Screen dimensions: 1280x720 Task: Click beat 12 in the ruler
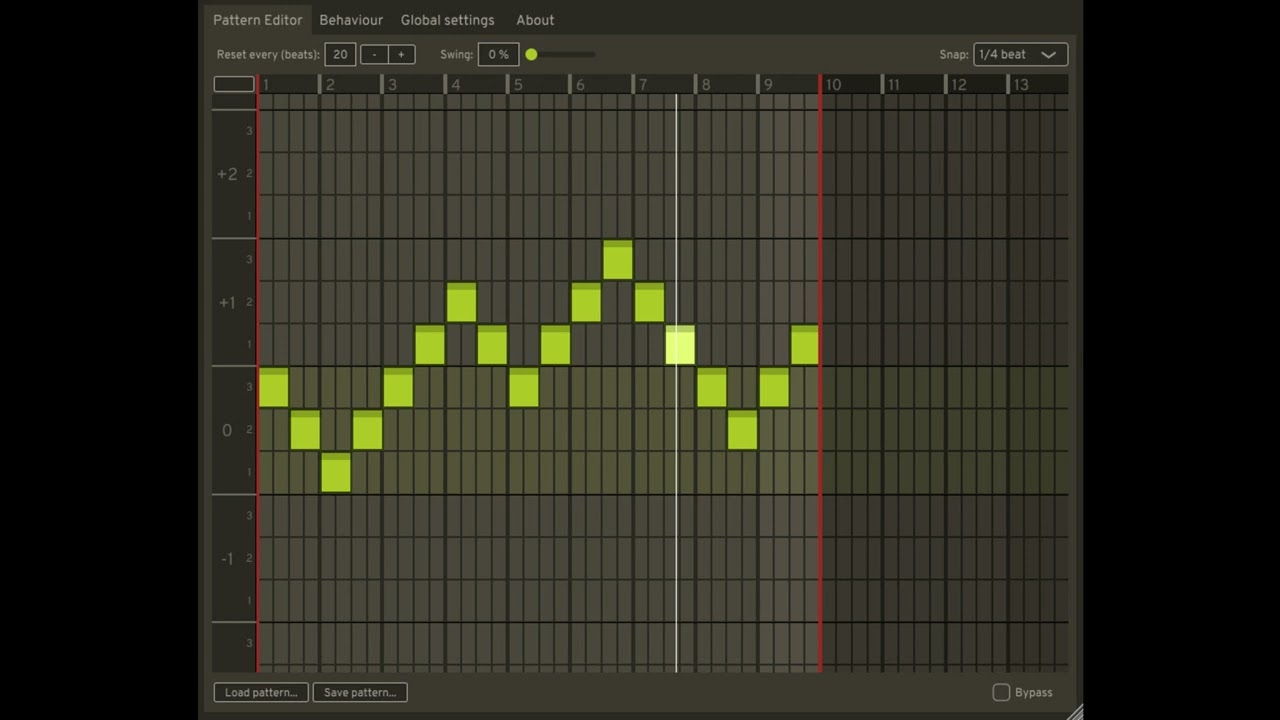pos(958,85)
